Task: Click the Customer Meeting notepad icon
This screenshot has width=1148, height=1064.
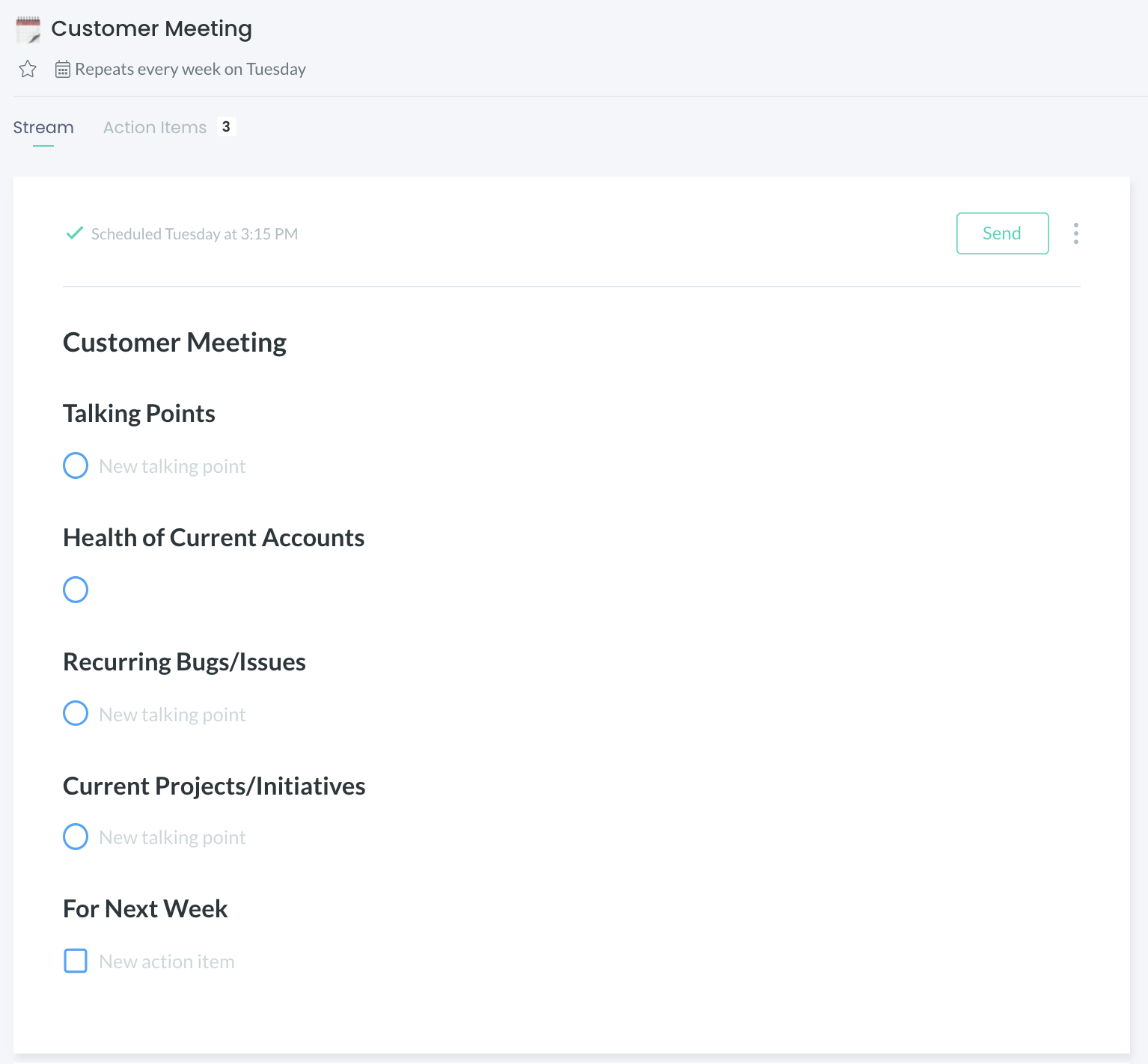Action: click(x=28, y=29)
